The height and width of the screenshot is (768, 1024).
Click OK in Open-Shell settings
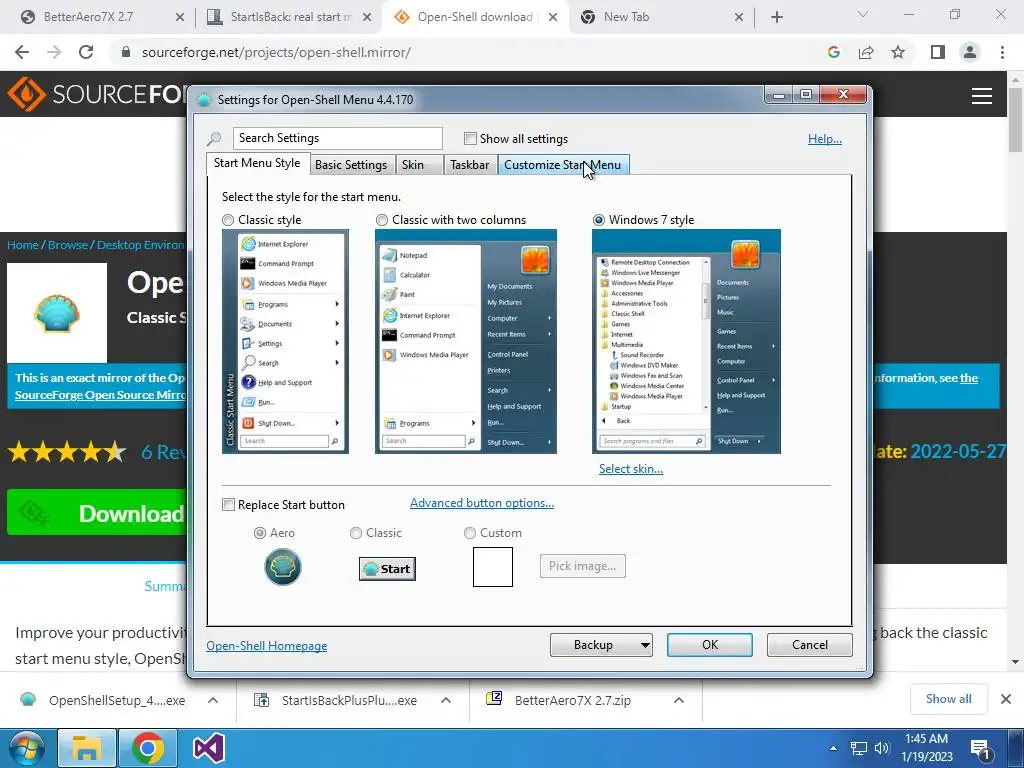click(710, 645)
